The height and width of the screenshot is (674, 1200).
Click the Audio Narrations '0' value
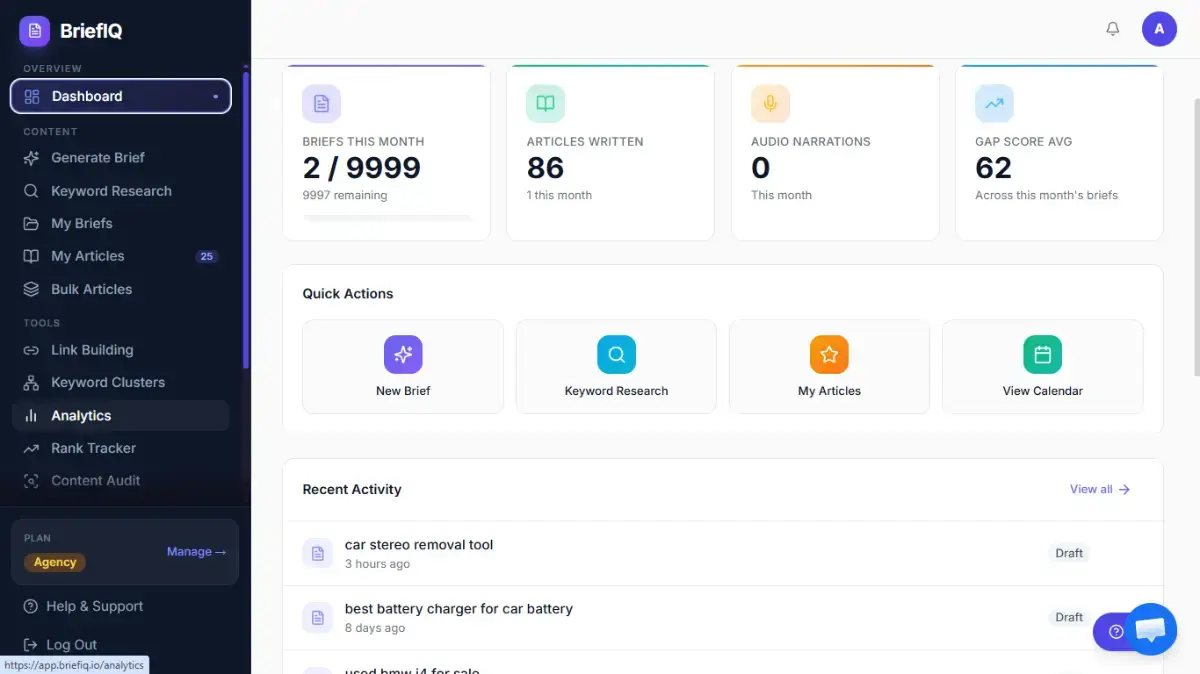pyautogui.click(x=761, y=168)
